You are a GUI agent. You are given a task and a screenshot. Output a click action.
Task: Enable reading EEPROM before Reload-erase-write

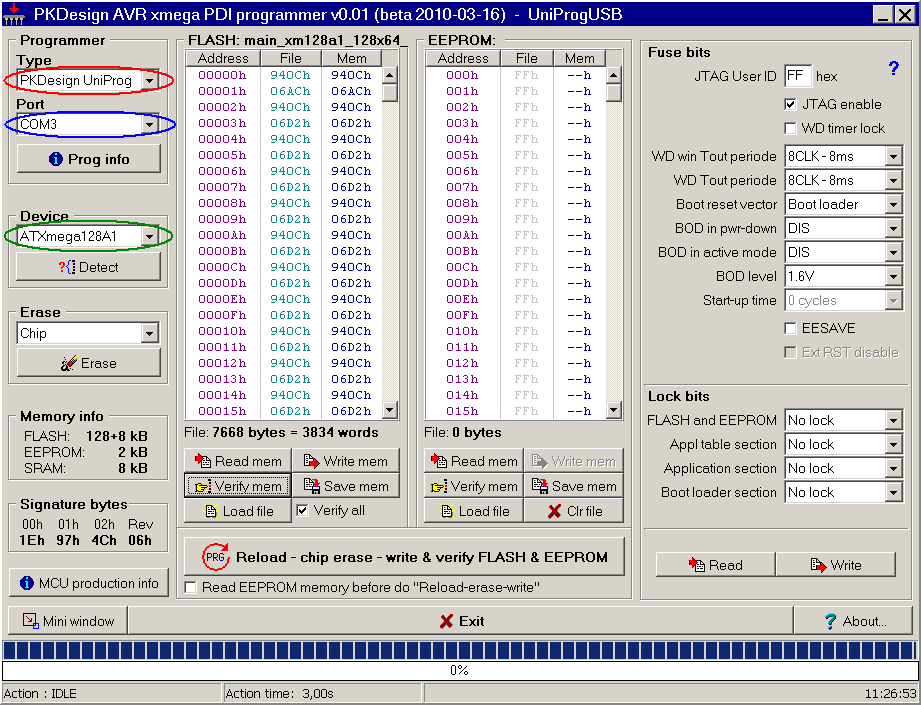(190, 587)
